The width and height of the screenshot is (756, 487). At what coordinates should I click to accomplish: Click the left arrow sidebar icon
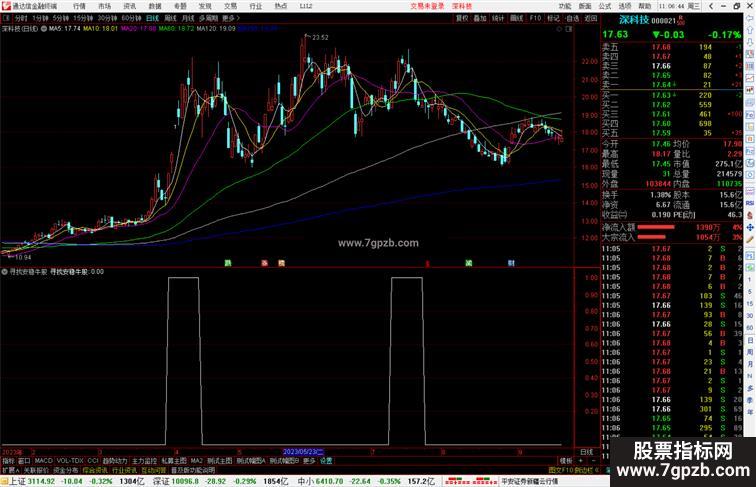750,18
